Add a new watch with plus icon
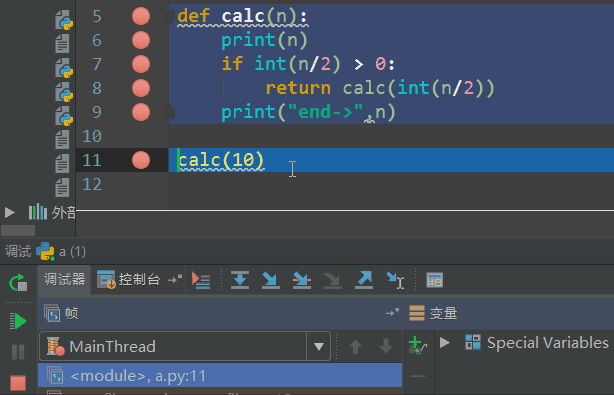 [x=417, y=344]
